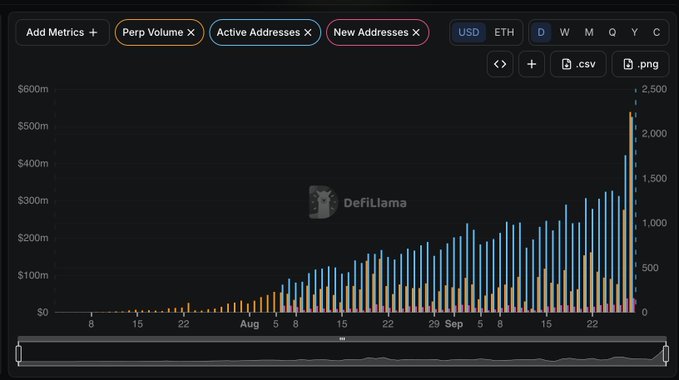Image resolution: width=679 pixels, height=380 pixels.
Task: Switch denomination to USD
Action: pos(469,32)
